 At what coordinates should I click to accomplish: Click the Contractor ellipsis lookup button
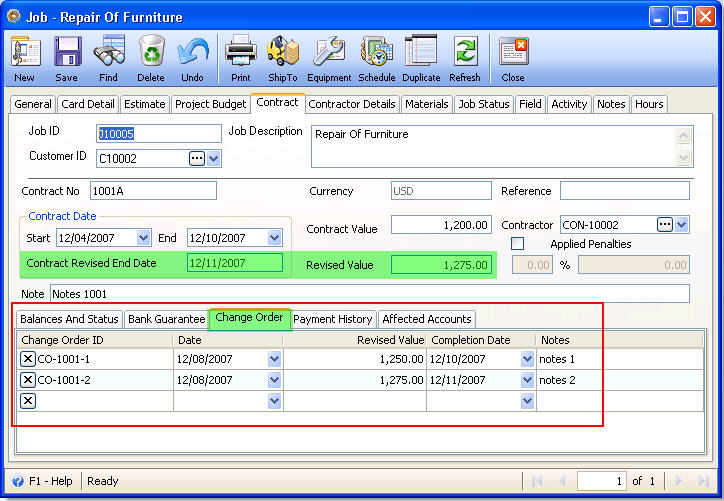(x=664, y=225)
